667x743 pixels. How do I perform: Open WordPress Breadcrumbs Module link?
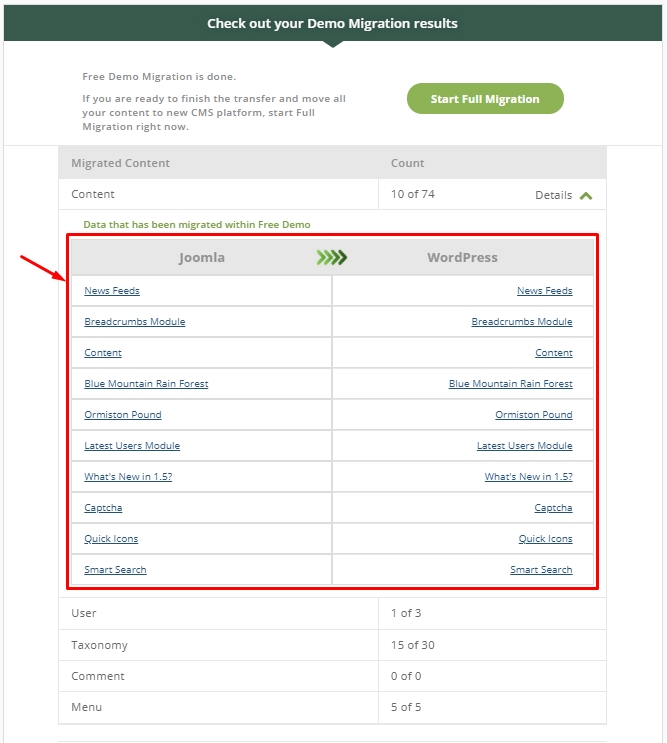click(x=522, y=322)
